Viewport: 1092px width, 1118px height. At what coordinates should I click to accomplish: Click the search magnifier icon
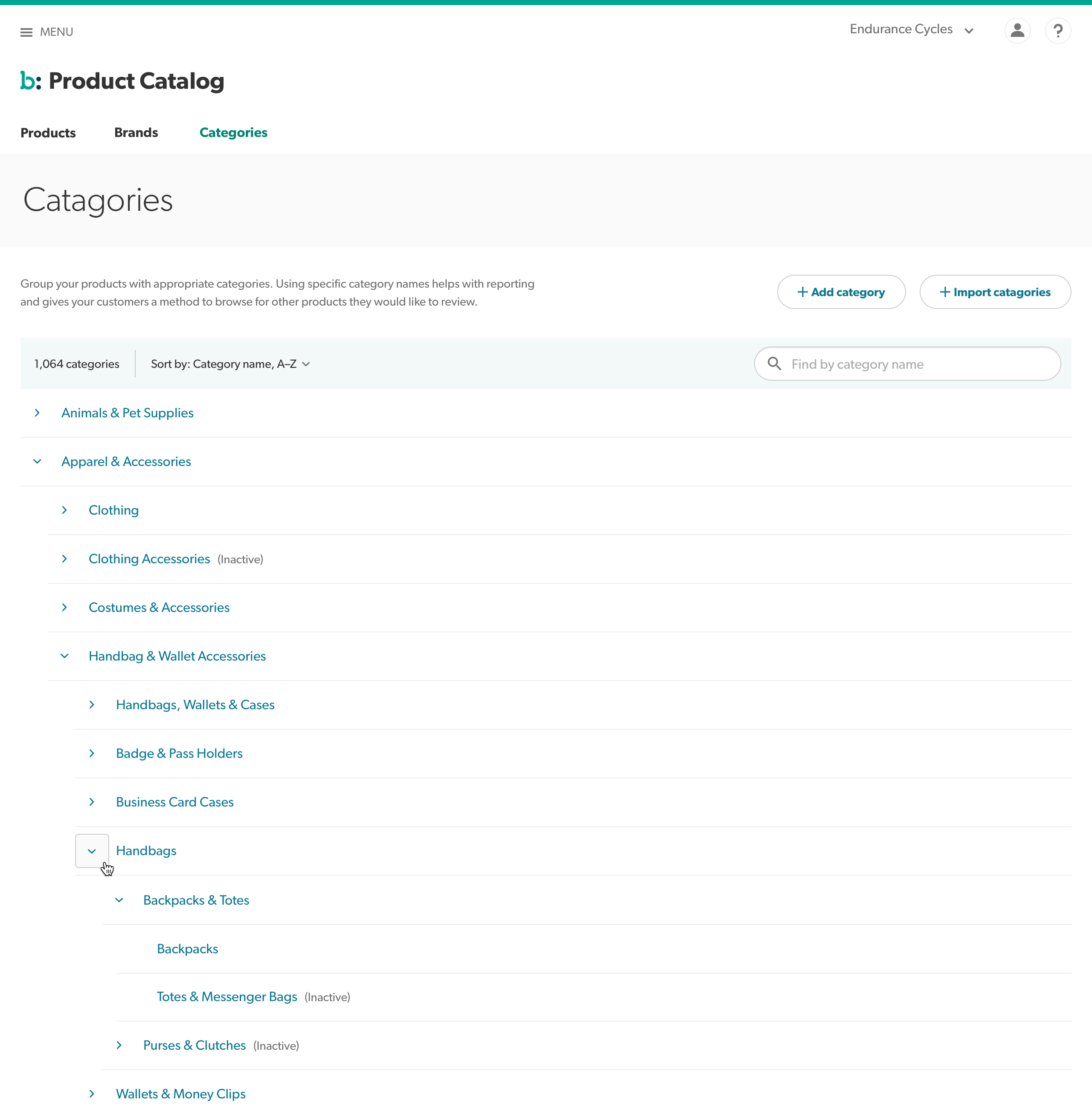(775, 364)
